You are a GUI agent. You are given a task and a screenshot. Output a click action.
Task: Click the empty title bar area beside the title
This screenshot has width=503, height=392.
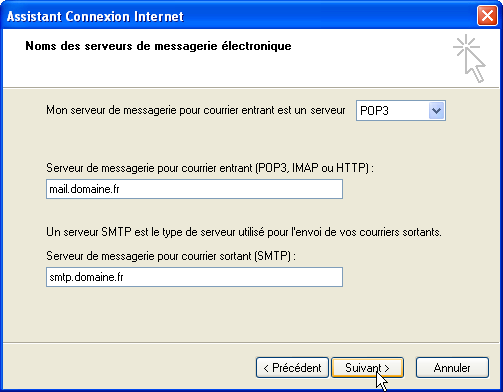(x=330, y=16)
